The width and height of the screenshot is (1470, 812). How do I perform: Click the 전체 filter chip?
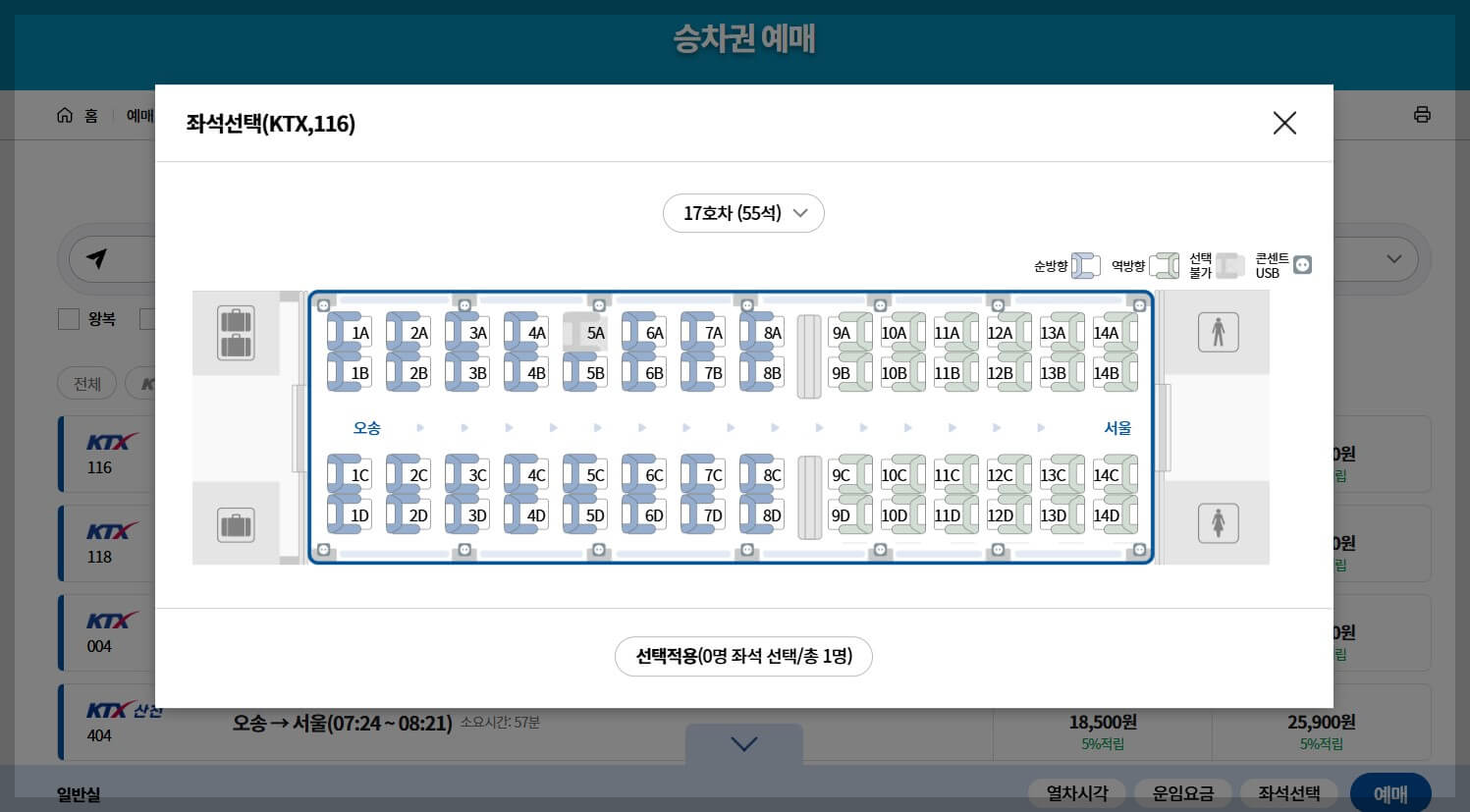(86, 383)
